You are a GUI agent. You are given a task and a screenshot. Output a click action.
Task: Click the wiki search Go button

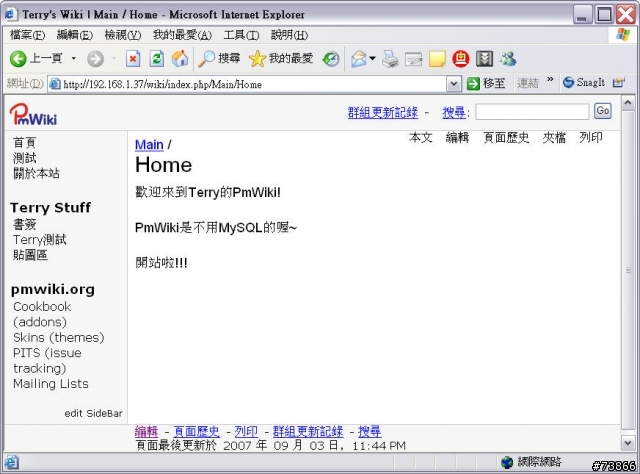(603, 111)
